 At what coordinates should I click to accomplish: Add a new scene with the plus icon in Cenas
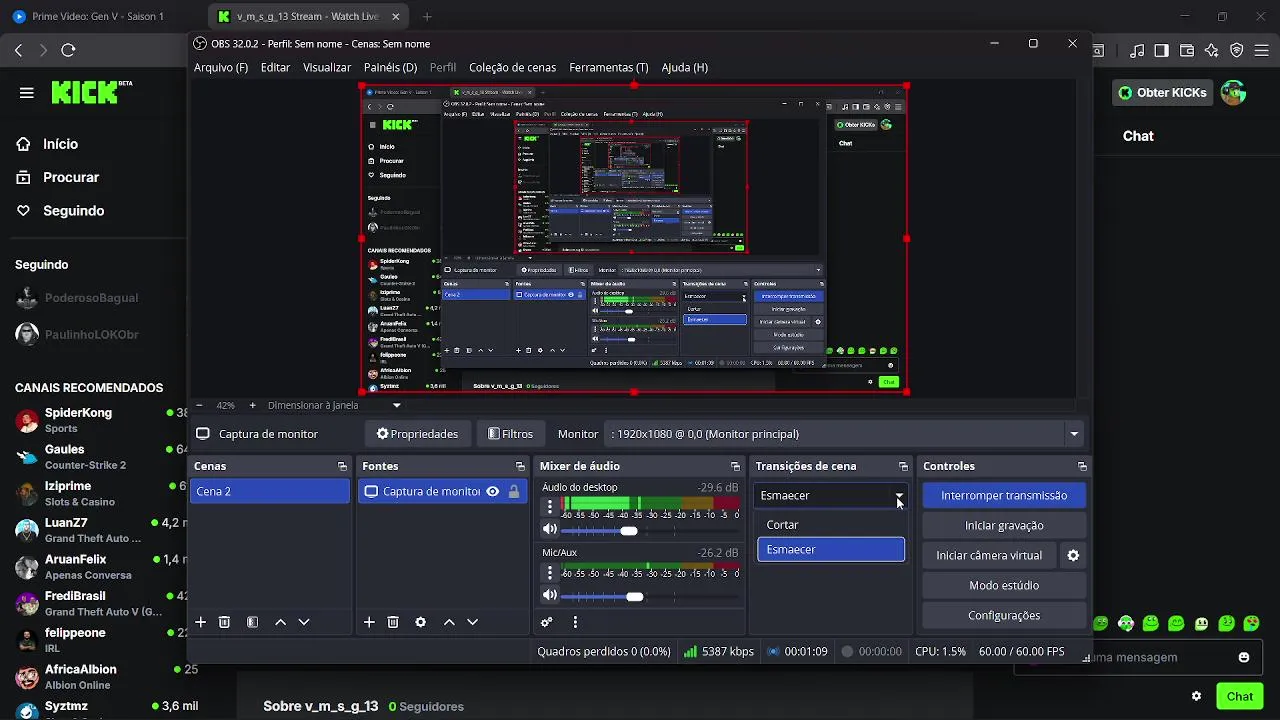200,622
